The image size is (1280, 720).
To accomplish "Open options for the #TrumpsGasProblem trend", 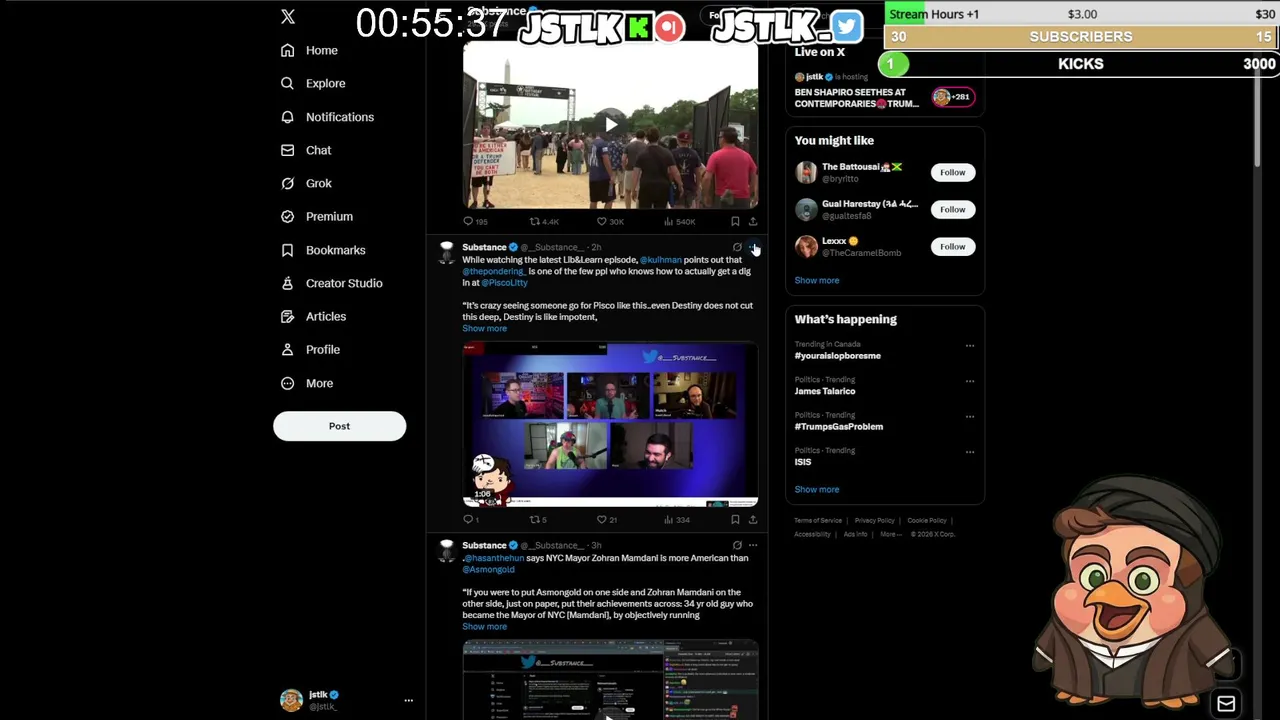I will click(969, 416).
